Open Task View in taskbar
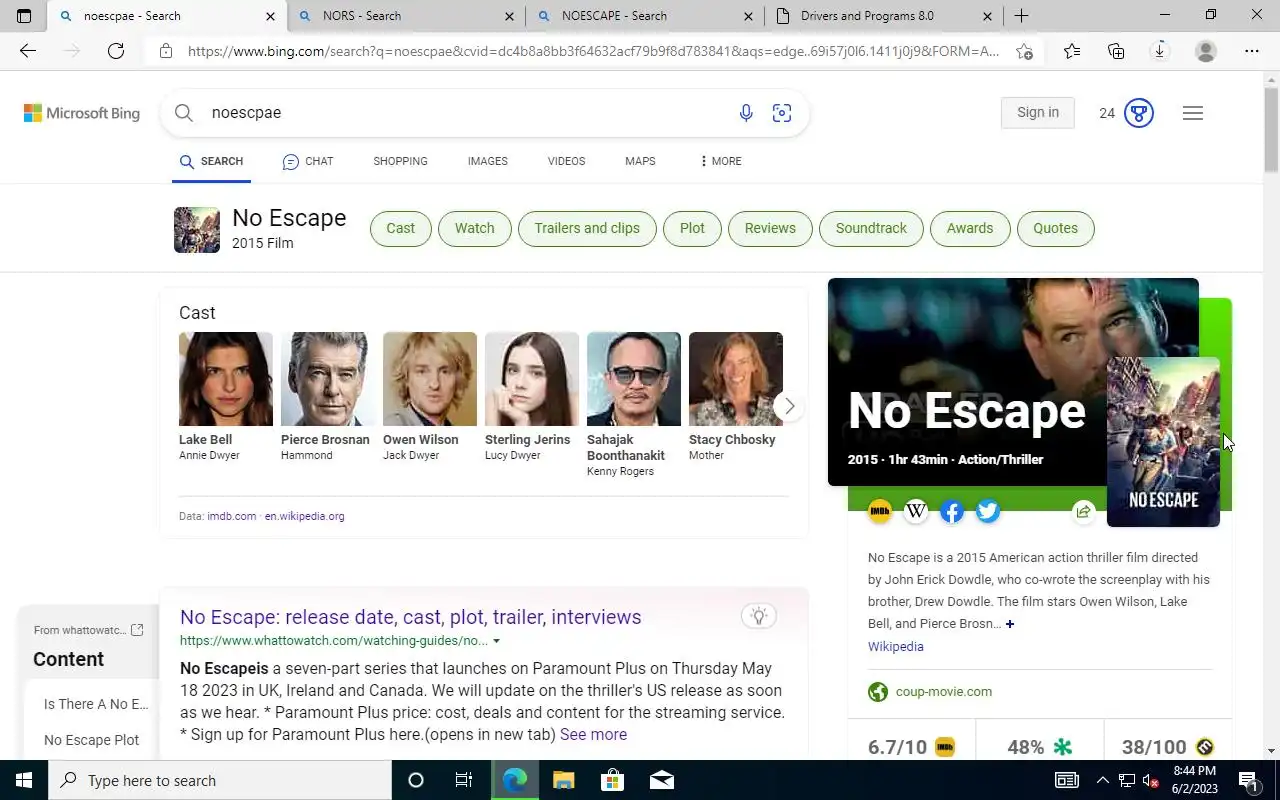The image size is (1280, 800). coord(464,780)
